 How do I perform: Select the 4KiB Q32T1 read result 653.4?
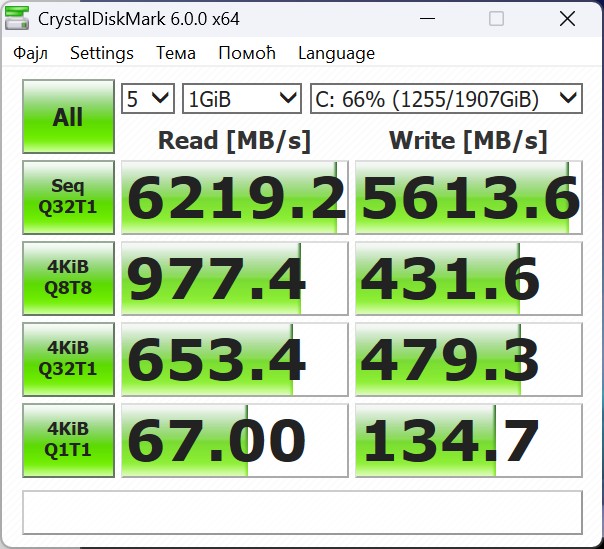(x=235, y=359)
